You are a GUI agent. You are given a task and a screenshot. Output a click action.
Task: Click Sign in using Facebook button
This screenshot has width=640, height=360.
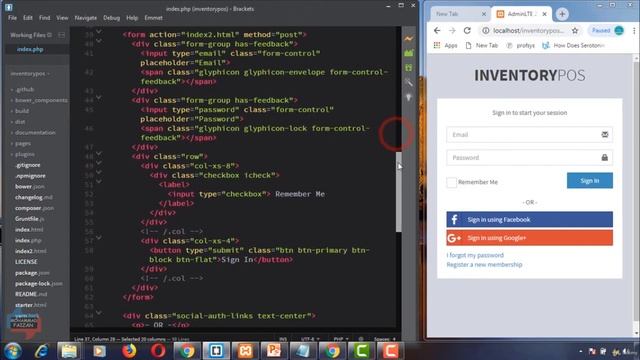[529, 219]
